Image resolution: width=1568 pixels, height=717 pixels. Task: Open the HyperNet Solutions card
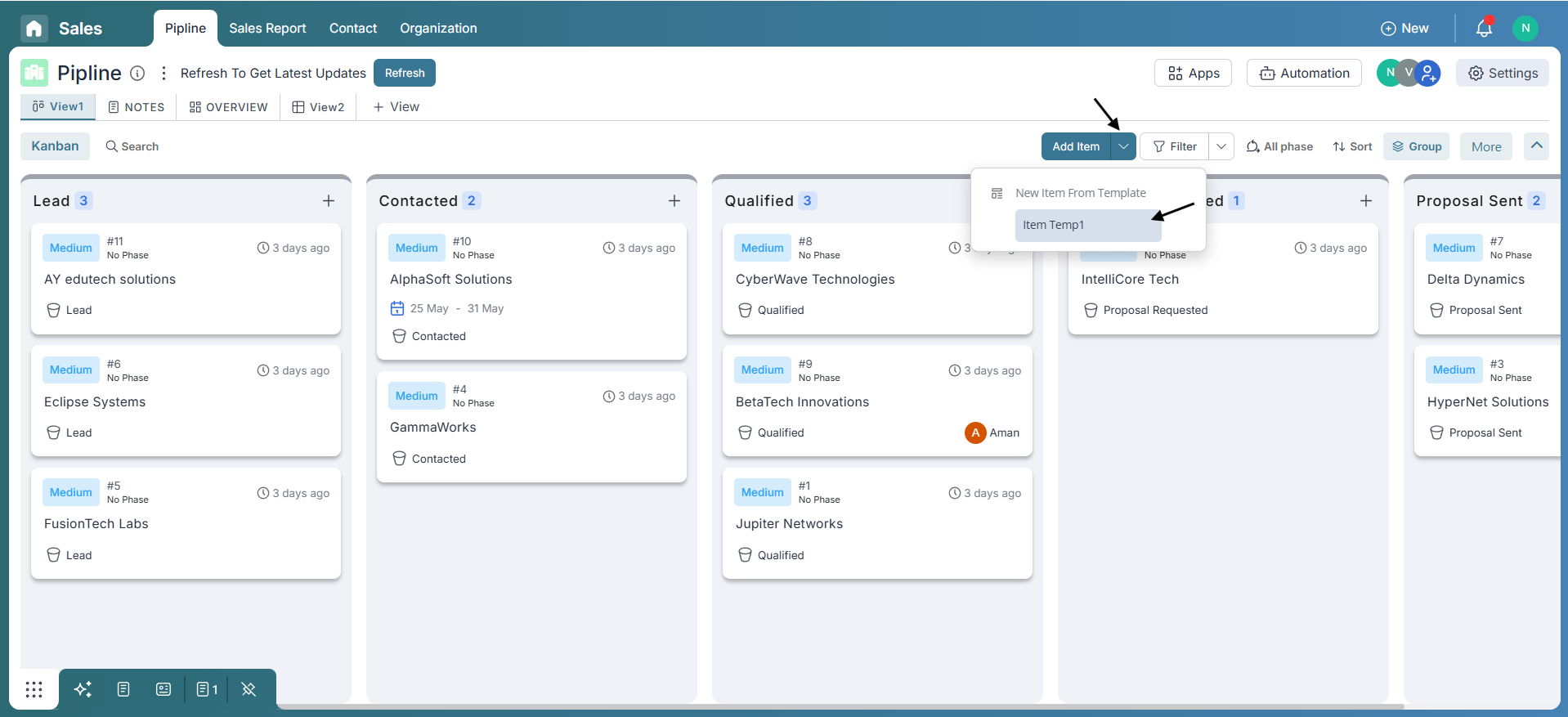[1487, 401]
